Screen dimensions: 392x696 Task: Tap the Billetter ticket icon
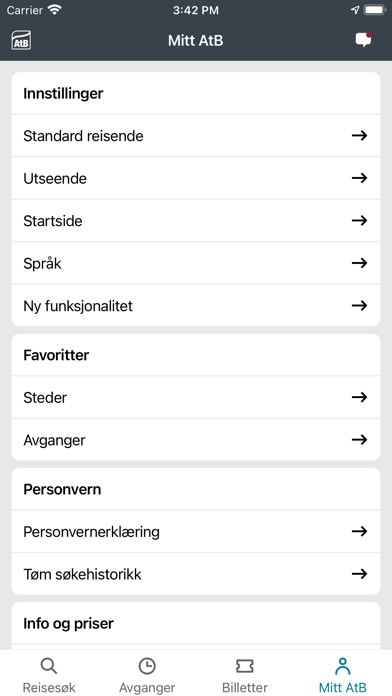click(245, 666)
